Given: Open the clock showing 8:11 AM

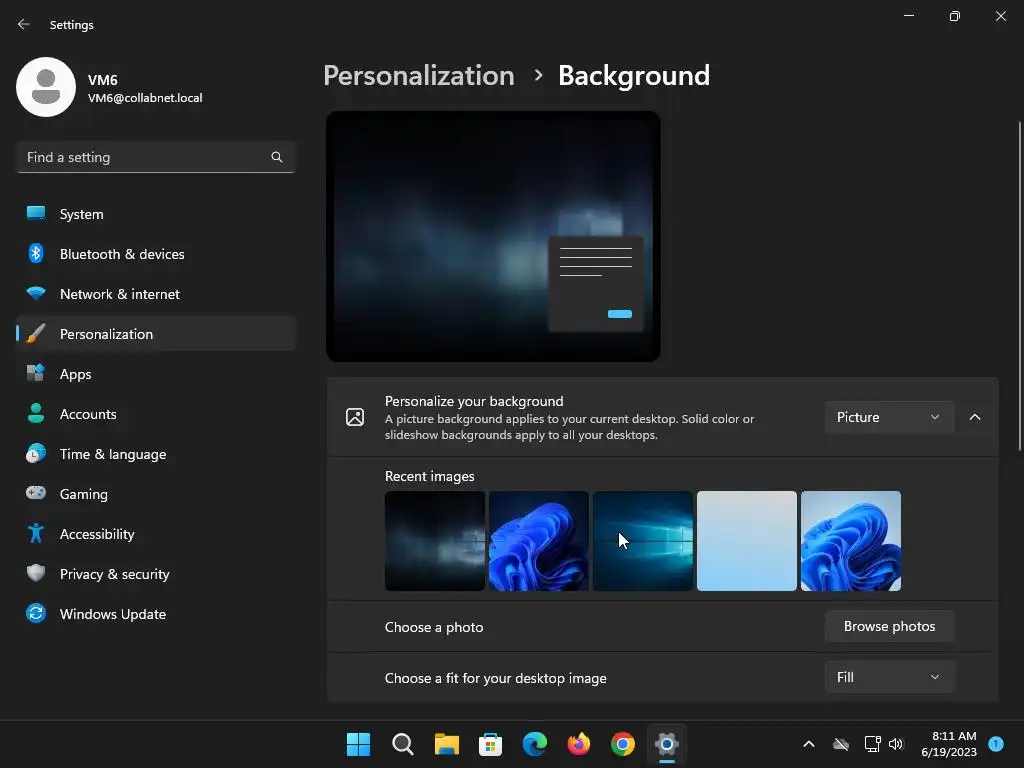Looking at the screenshot, I should click(x=949, y=744).
